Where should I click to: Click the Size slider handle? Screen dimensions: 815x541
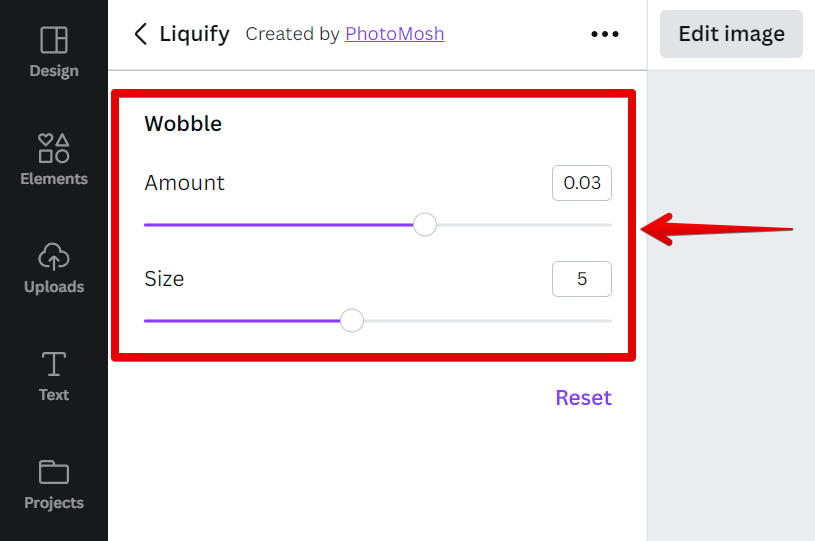click(352, 320)
